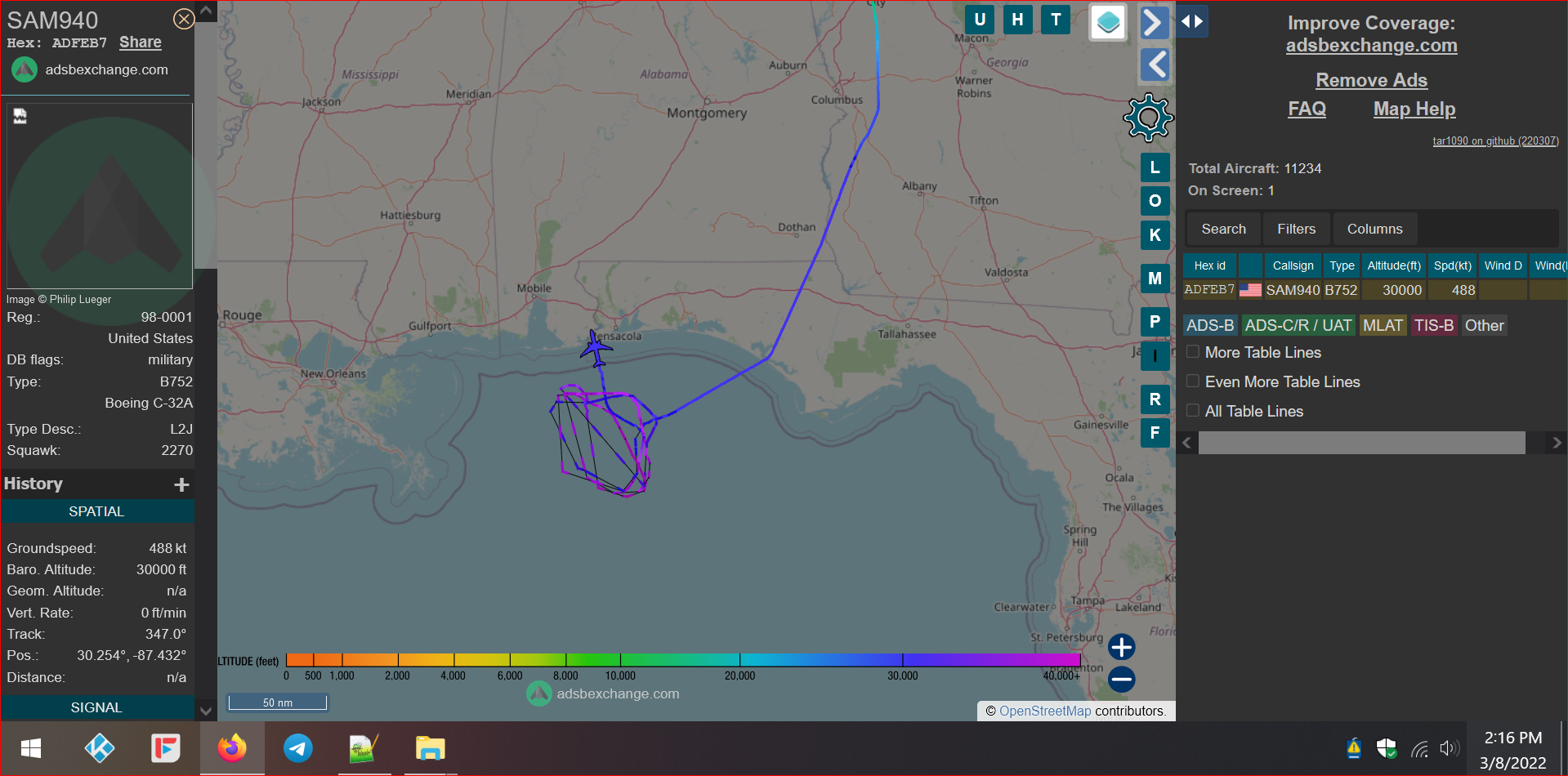The height and width of the screenshot is (776, 1568).
Task: Sort table by Spd(kt) column
Action: tap(1453, 265)
